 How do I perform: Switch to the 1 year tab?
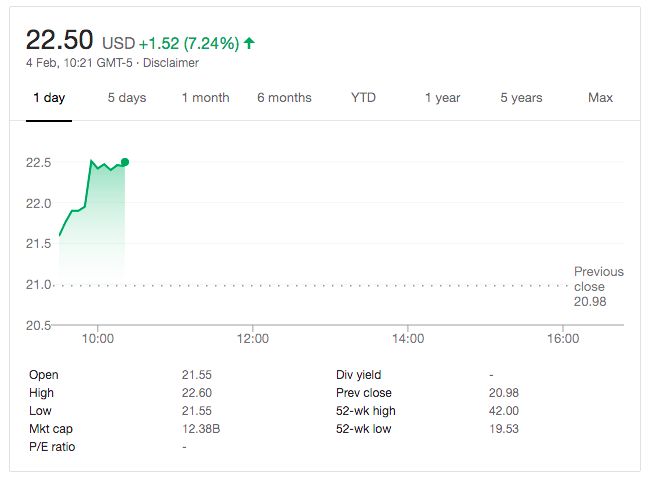click(x=442, y=98)
